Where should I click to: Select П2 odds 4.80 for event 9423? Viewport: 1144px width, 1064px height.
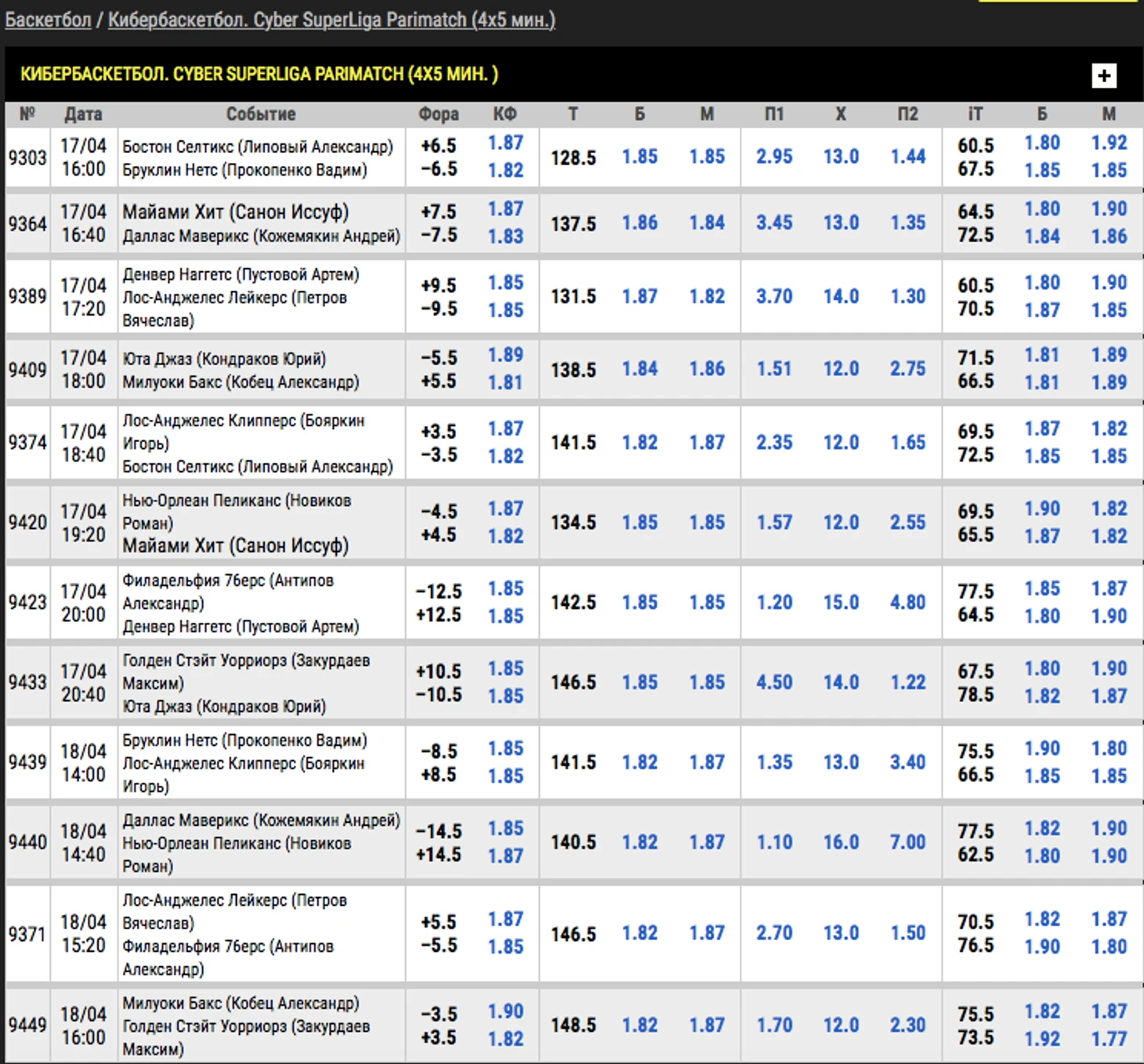[x=907, y=602]
